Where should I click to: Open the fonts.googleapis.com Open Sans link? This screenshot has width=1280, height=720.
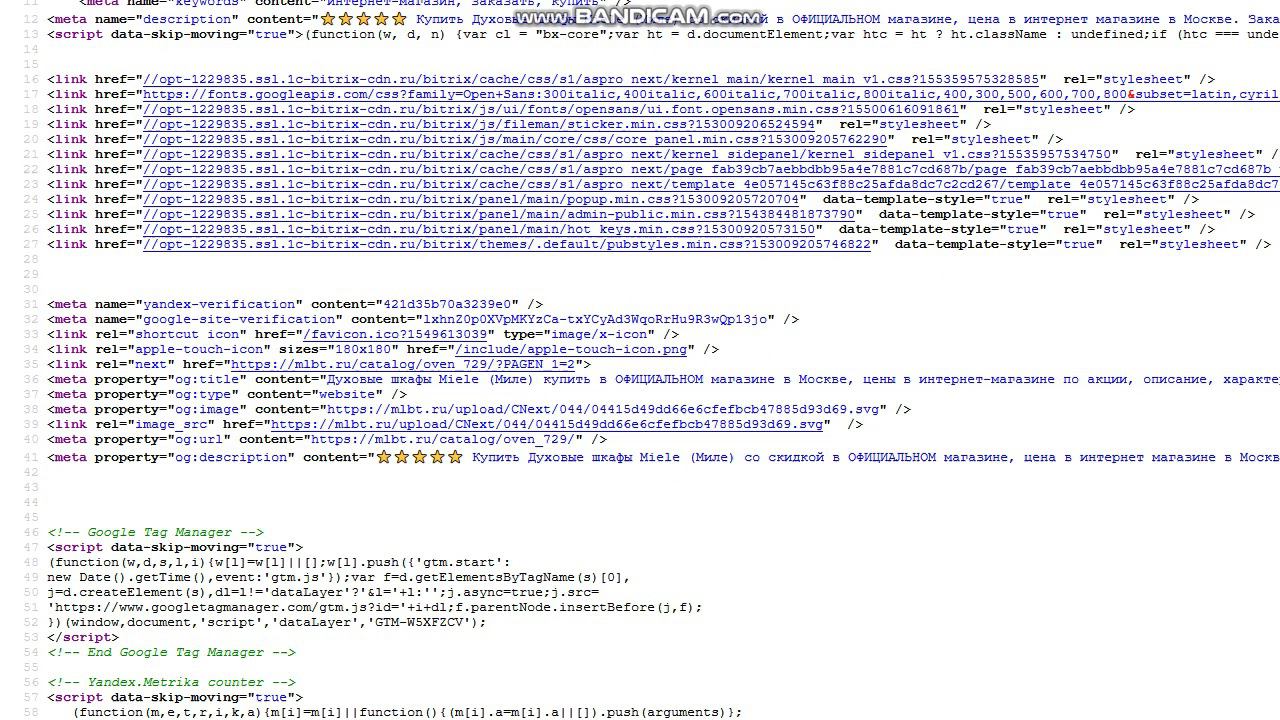click(x=711, y=94)
